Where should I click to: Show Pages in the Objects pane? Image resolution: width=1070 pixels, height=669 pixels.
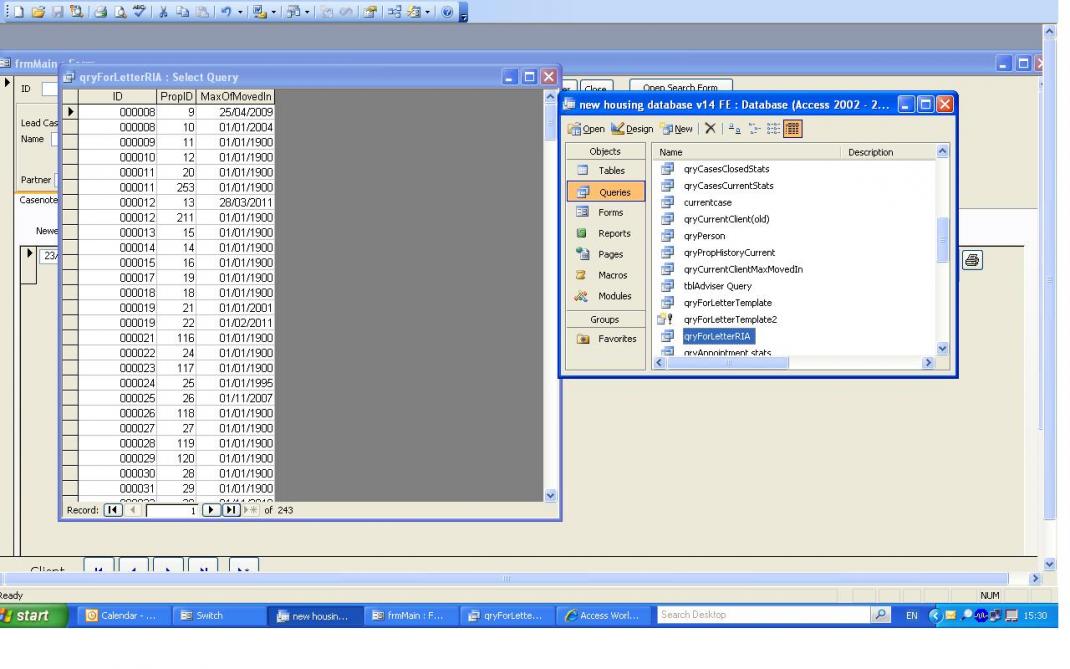pyautogui.click(x=605, y=254)
